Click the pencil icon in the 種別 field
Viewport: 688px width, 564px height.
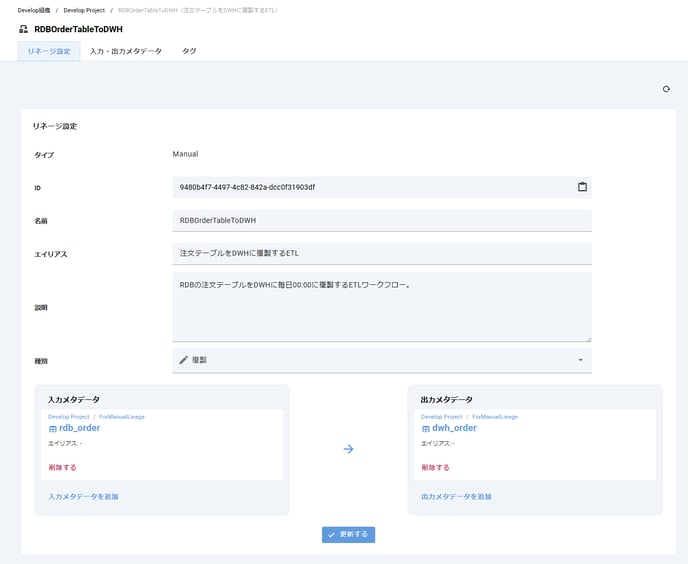pyautogui.click(x=183, y=360)
